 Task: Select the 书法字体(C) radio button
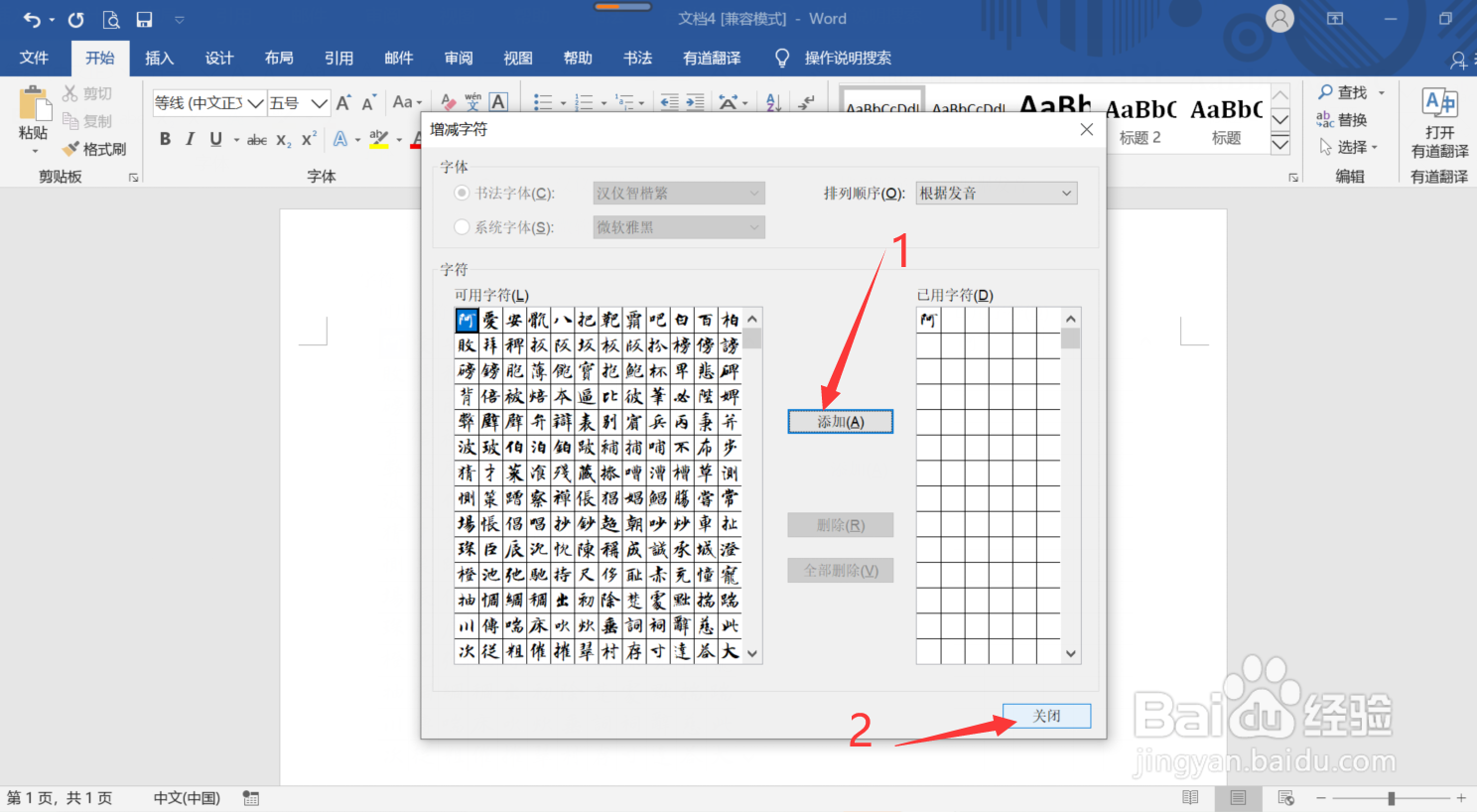(462, 193)
